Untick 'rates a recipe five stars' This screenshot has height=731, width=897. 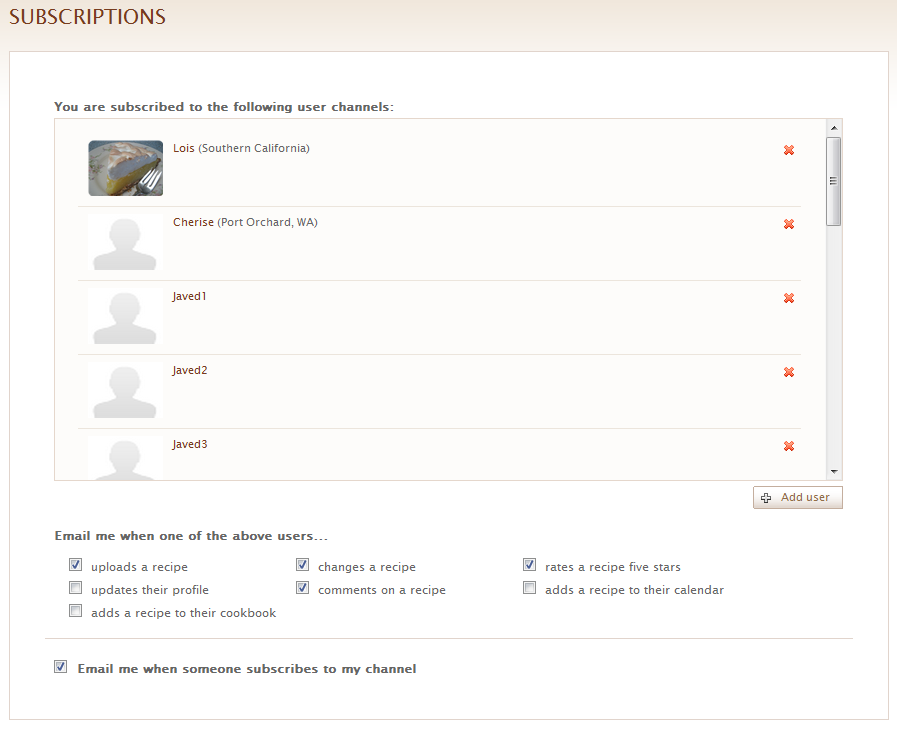(529, 565)
